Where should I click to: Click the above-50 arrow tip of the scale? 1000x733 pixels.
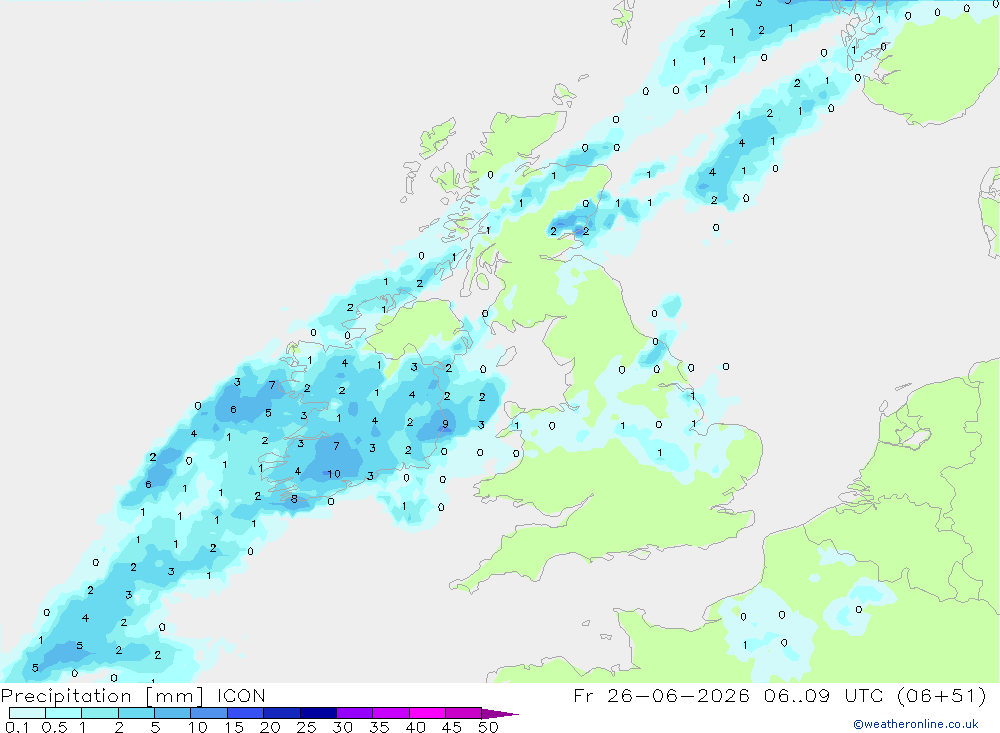[x=500, y=714]
